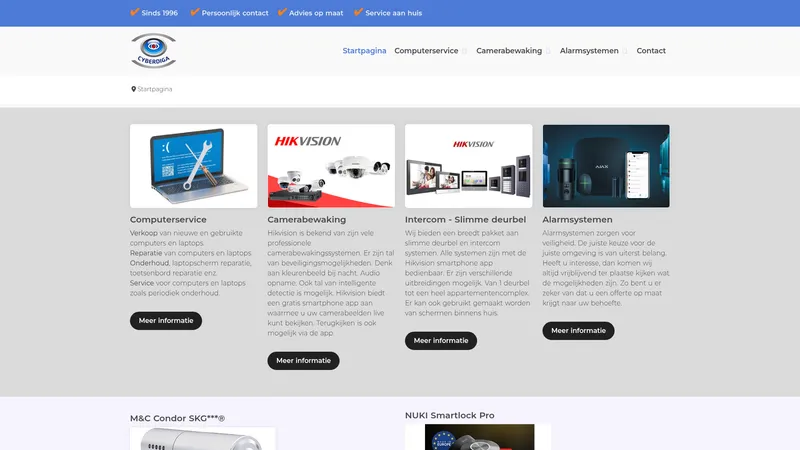Open the NUKI Smartlock product image

click(x=478, y=437)
